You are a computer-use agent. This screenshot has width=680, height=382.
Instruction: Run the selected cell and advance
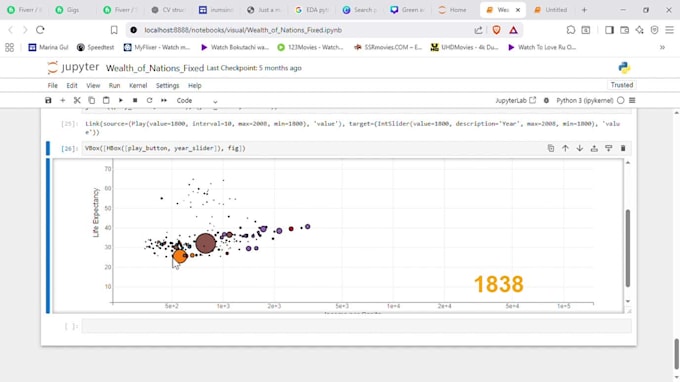[121, 100]
